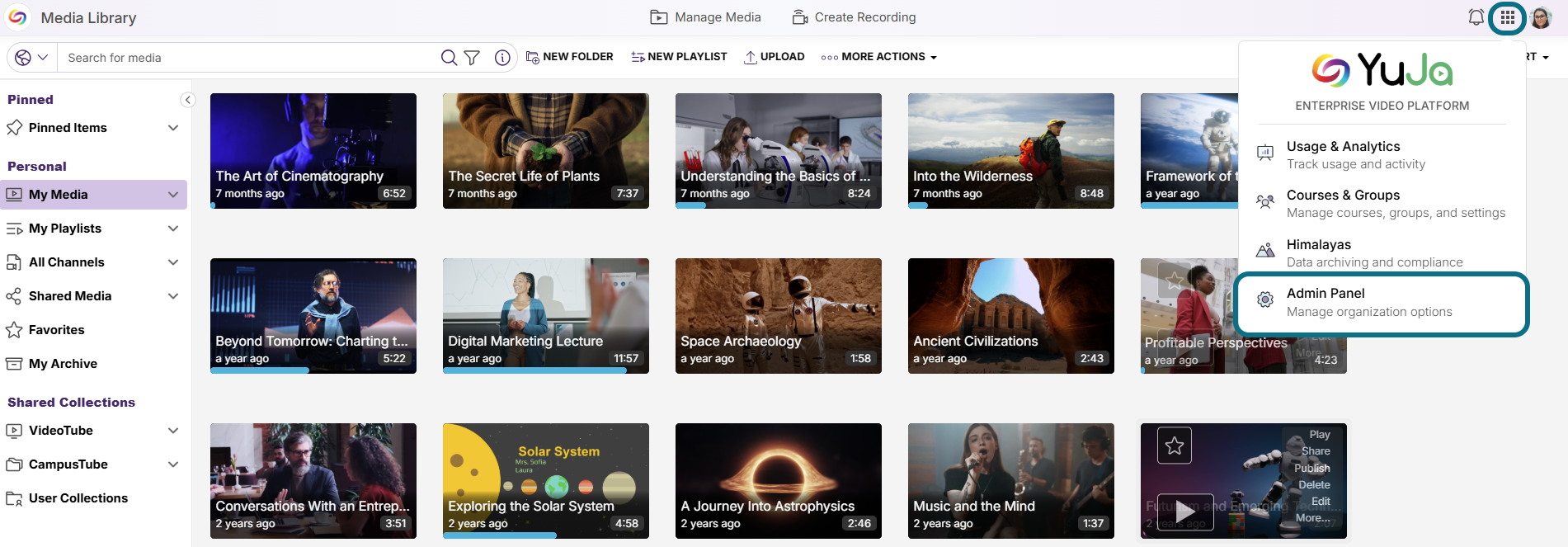Click the CampusTube folder icon
This screenshot has height=547, width=1568.
tap(14, 464)
